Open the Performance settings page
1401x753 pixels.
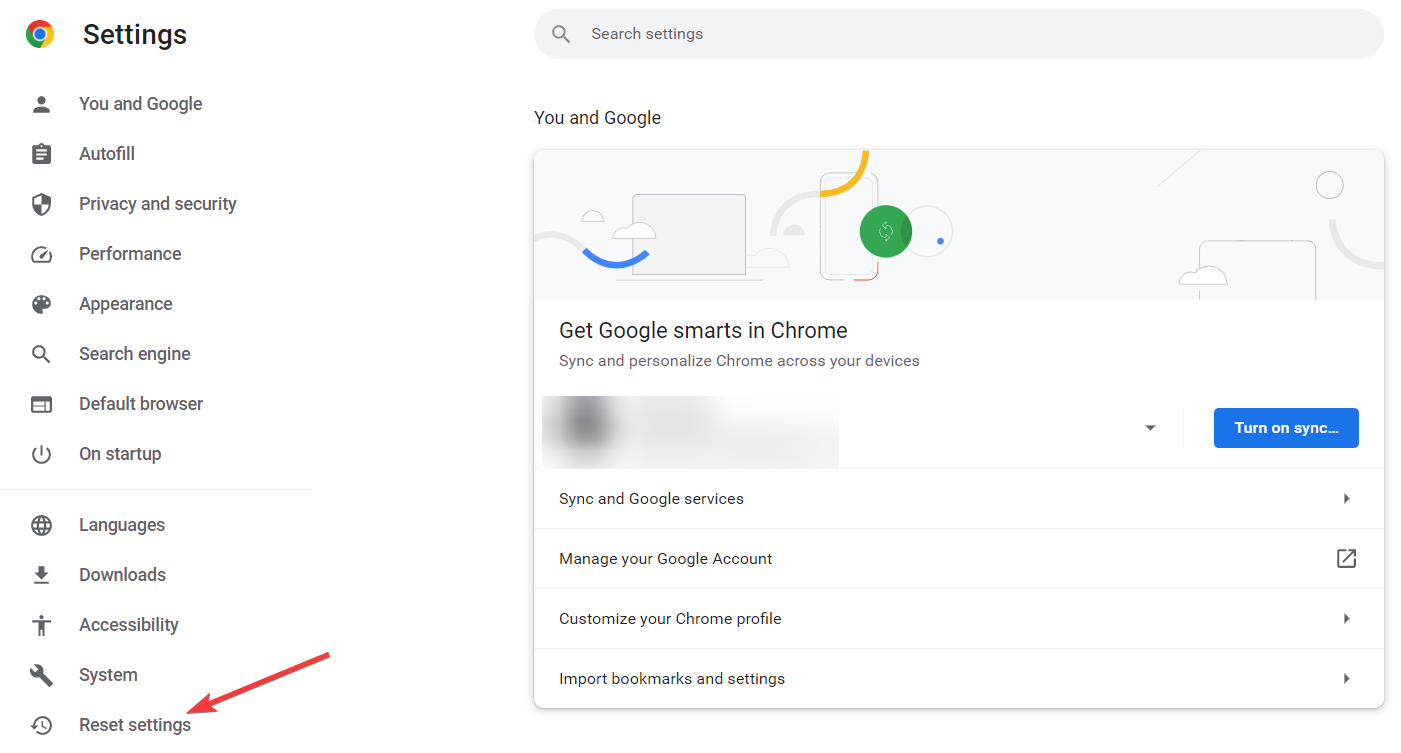(x=130, y=254)
